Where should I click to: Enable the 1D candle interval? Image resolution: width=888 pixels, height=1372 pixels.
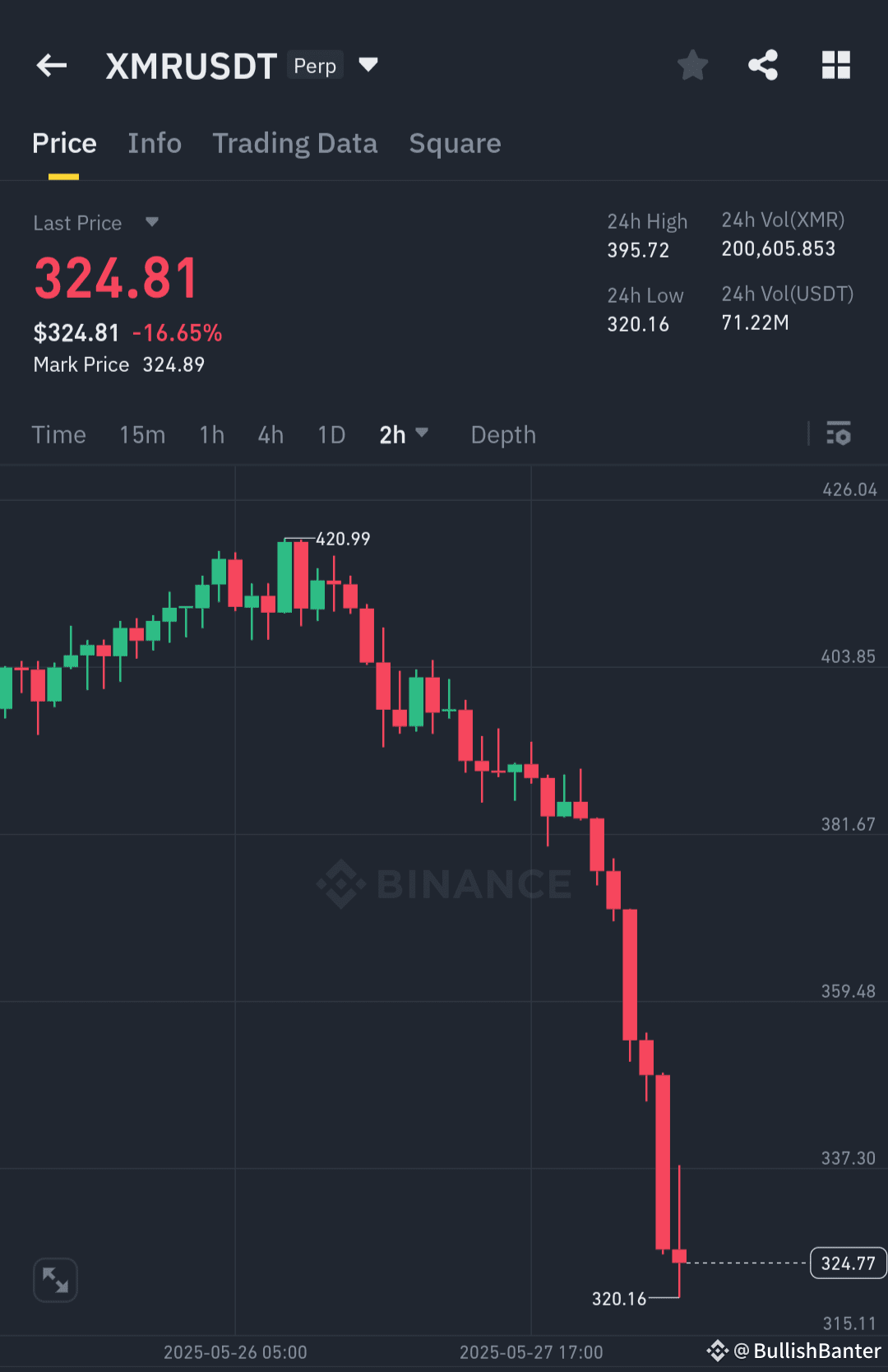331,434
